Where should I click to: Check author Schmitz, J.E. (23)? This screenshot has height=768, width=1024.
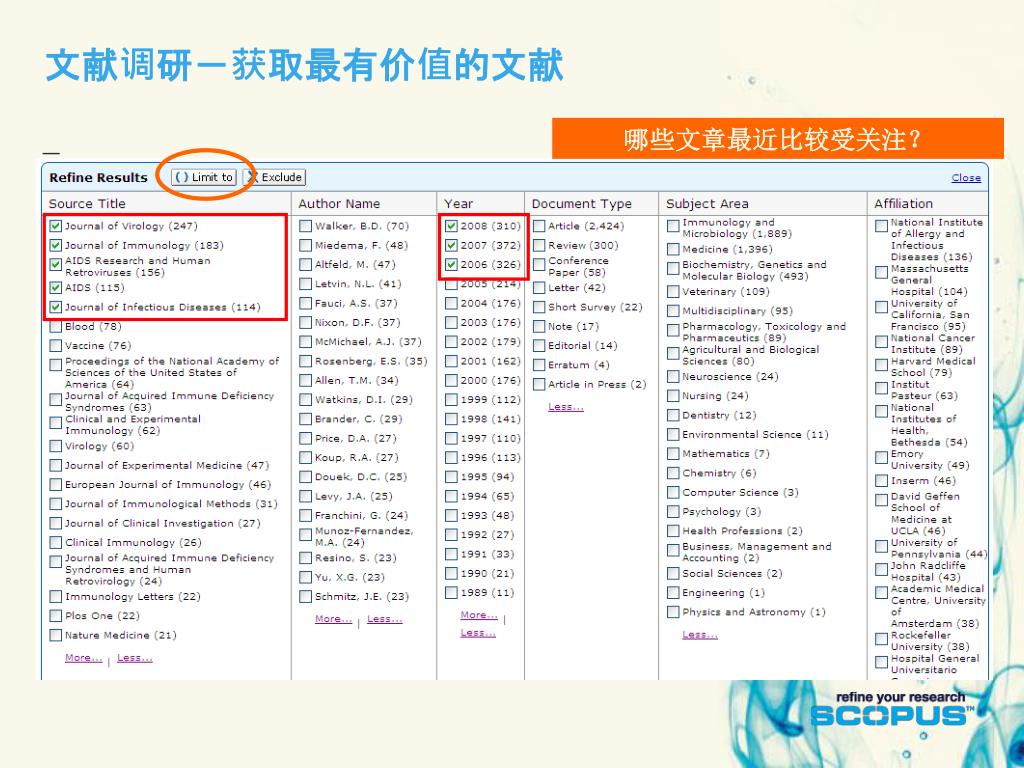click(305, 596)
